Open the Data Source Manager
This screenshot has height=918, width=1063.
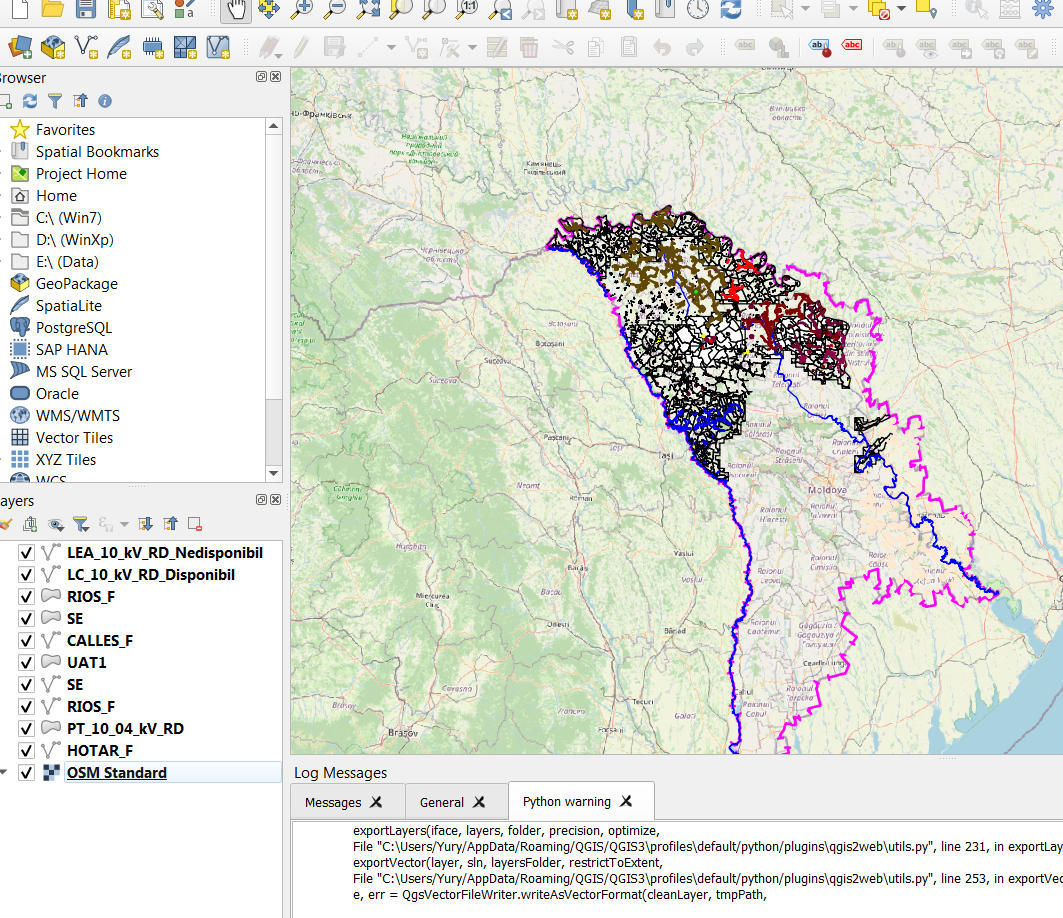[20, 47]
